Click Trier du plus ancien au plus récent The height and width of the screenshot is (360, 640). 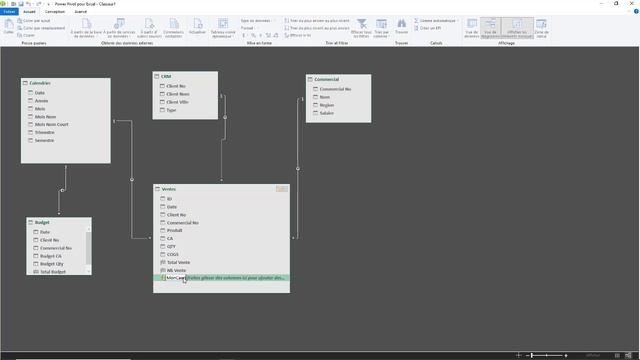[x=317, y=20]
